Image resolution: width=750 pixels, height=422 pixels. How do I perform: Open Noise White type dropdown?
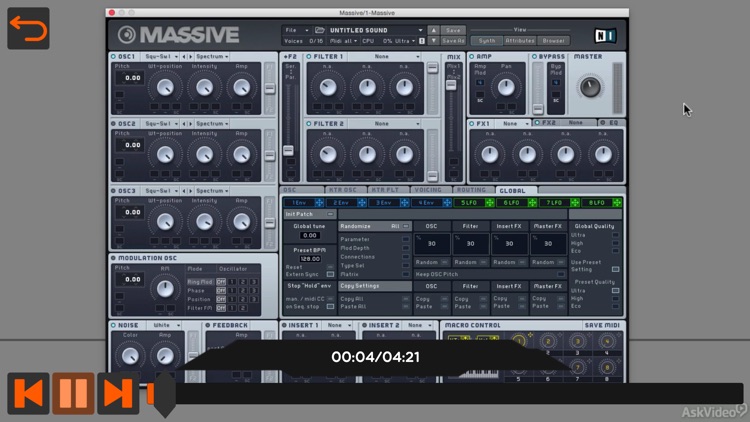click(x=164, y=325)
